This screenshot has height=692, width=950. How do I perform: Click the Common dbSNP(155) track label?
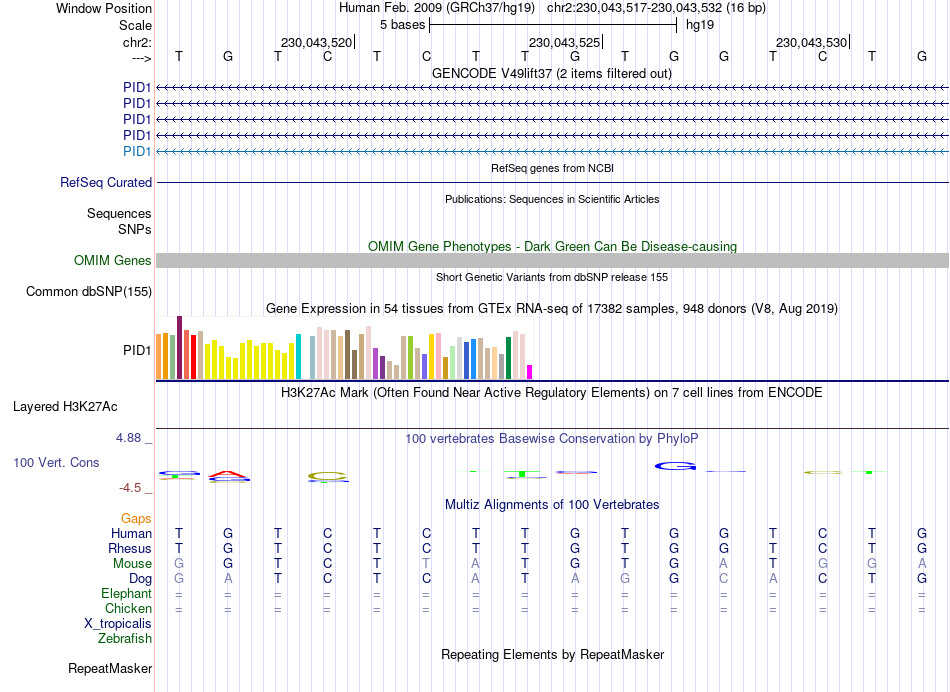coord(89,291)
